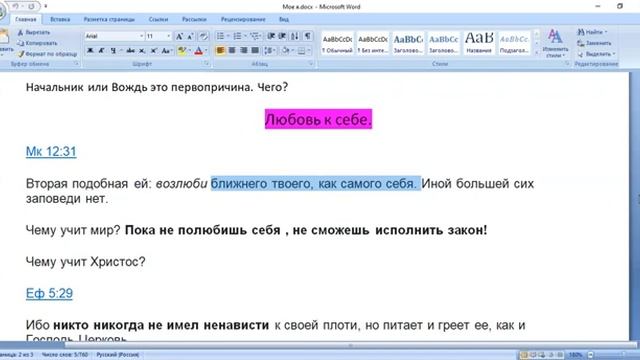
Task: Apply the text highlight color
Action: coord(182,51)
